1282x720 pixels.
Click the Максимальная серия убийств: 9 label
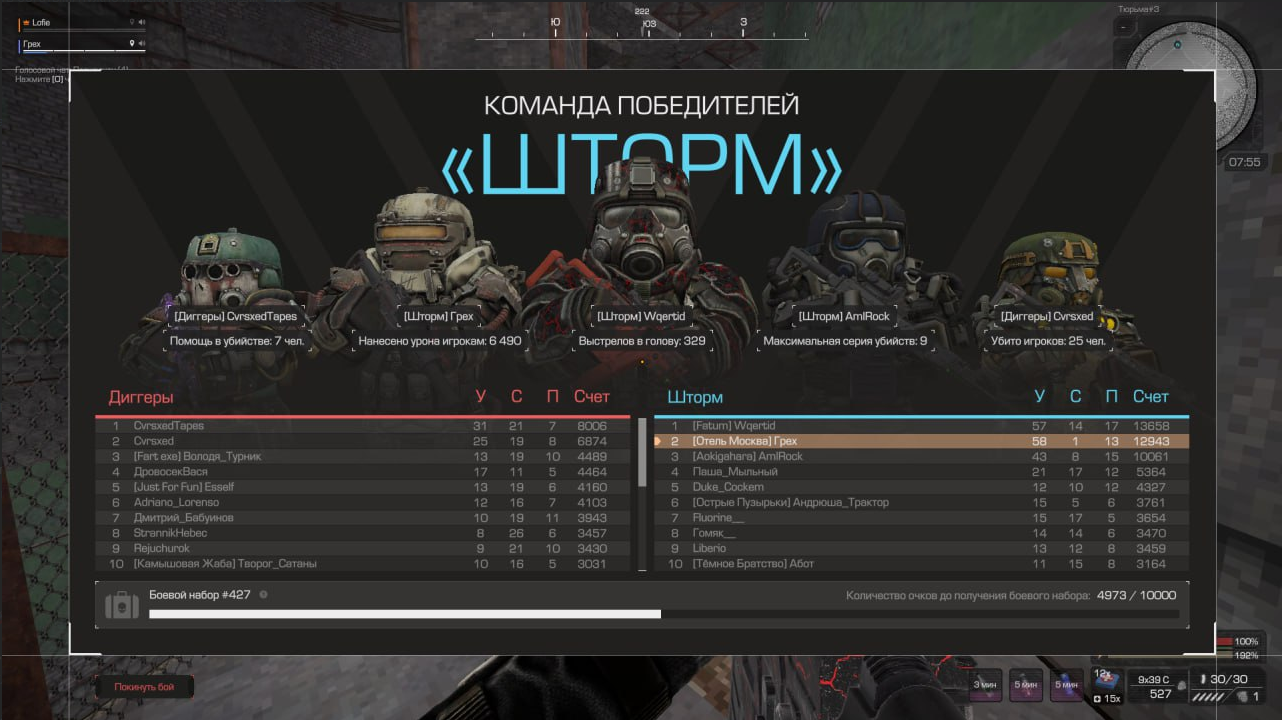[845, 341]
